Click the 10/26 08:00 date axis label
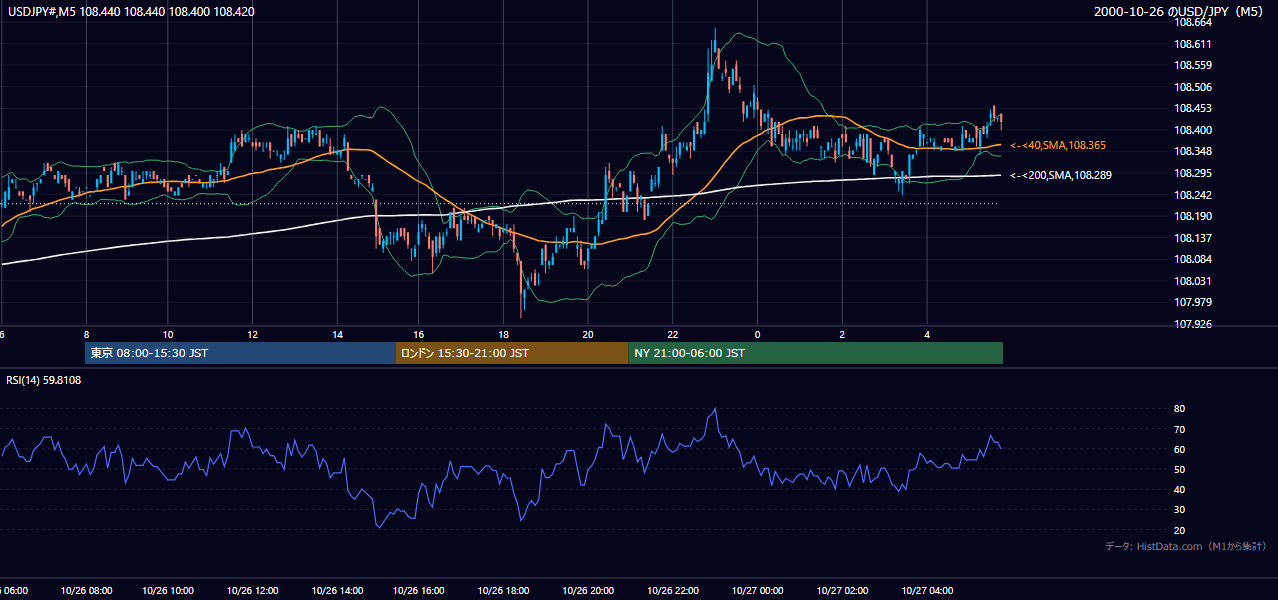This screenshot has width=1278, height=600. coord(86,591)
